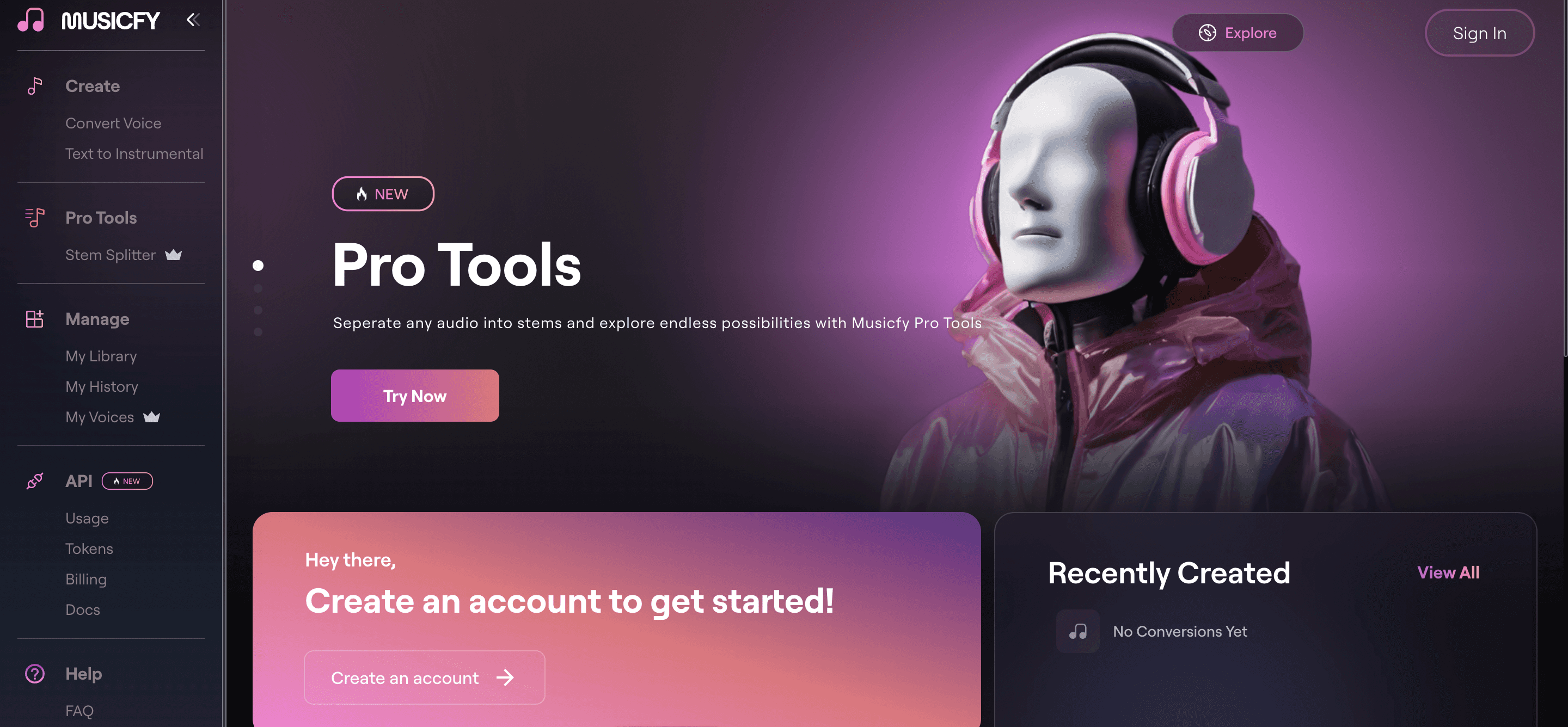
Task: Click the Create an account button
Action: [x=424, y=677]
